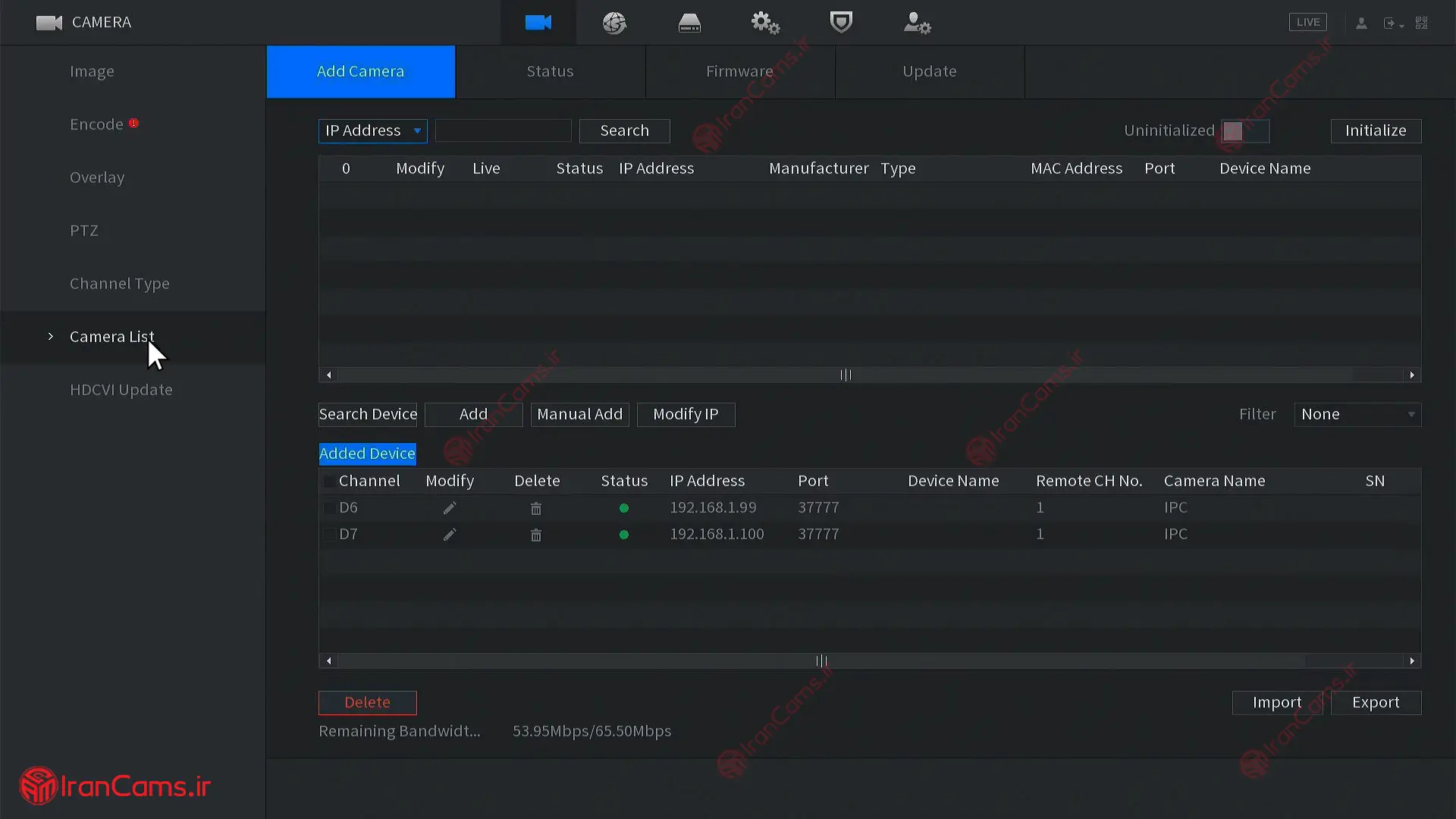Click the right arrow of upper table scrollbar

[1412, 375]
